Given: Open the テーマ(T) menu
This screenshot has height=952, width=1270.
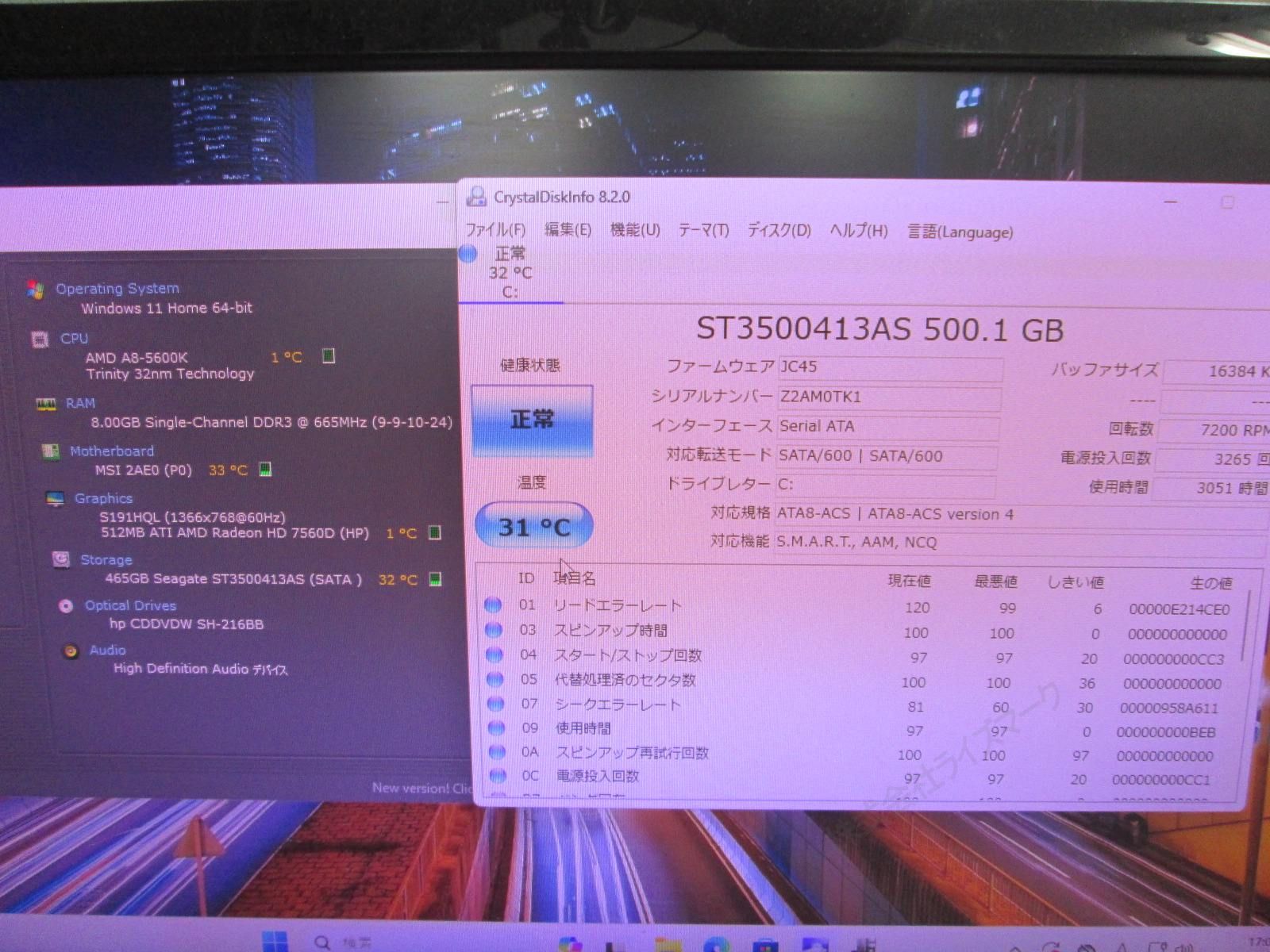Looking at the screenshot, I should (x=703, y=230).
